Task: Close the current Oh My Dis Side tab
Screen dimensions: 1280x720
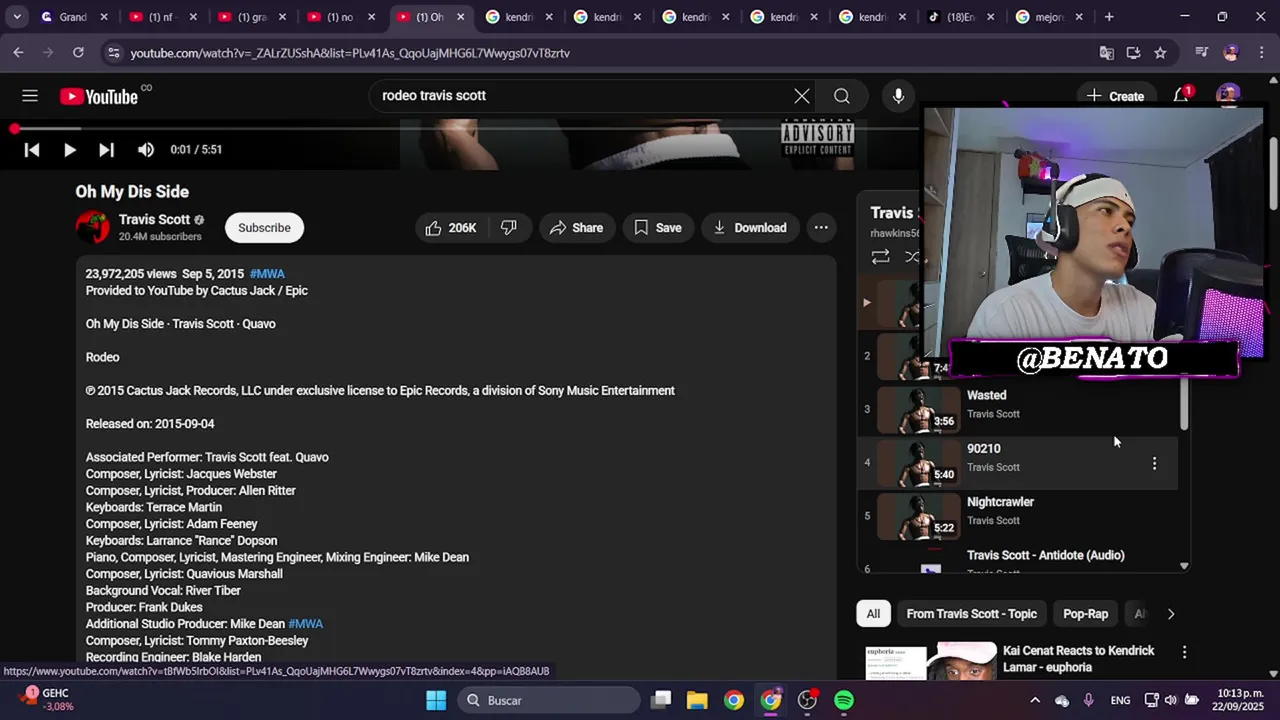Action: click(x=461, y=17)
